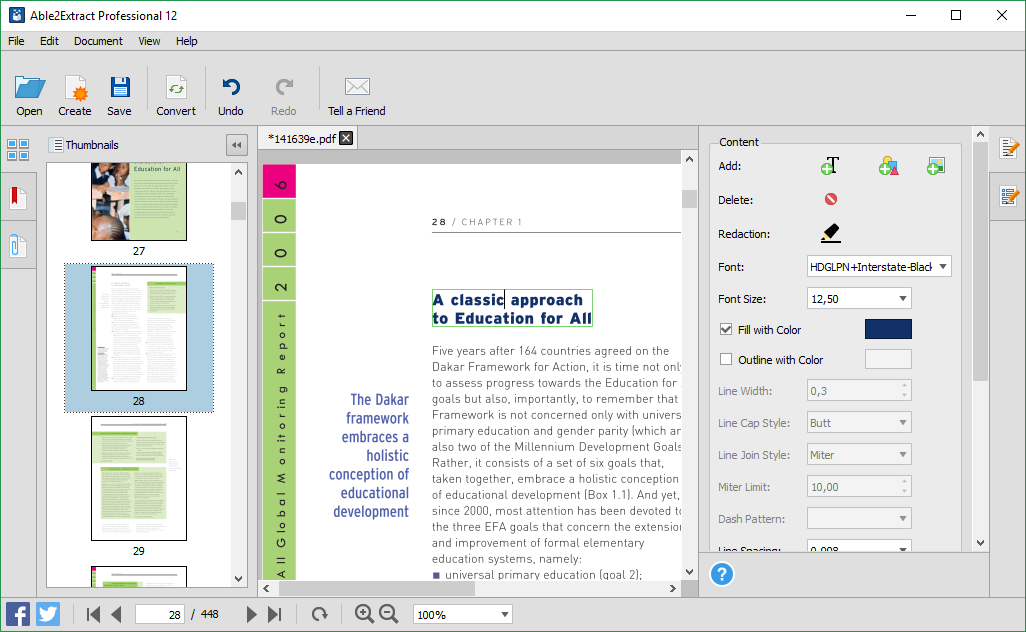1026x632 pixels.
Task: Open the Dash Pattern dropdown
Action: [x=858, y=519]
